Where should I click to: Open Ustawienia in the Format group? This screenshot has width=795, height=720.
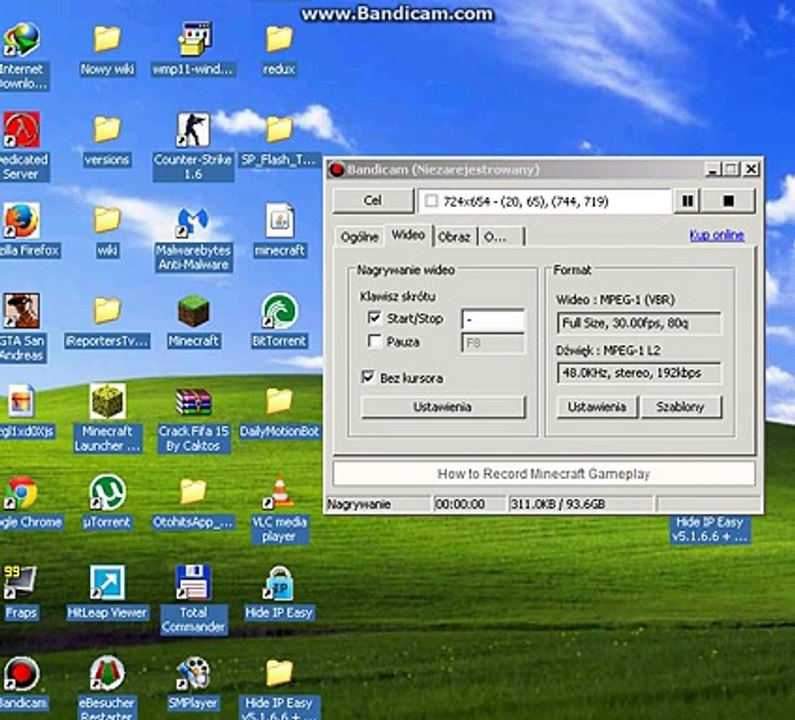pyautogui.click(x=597, y=407)
